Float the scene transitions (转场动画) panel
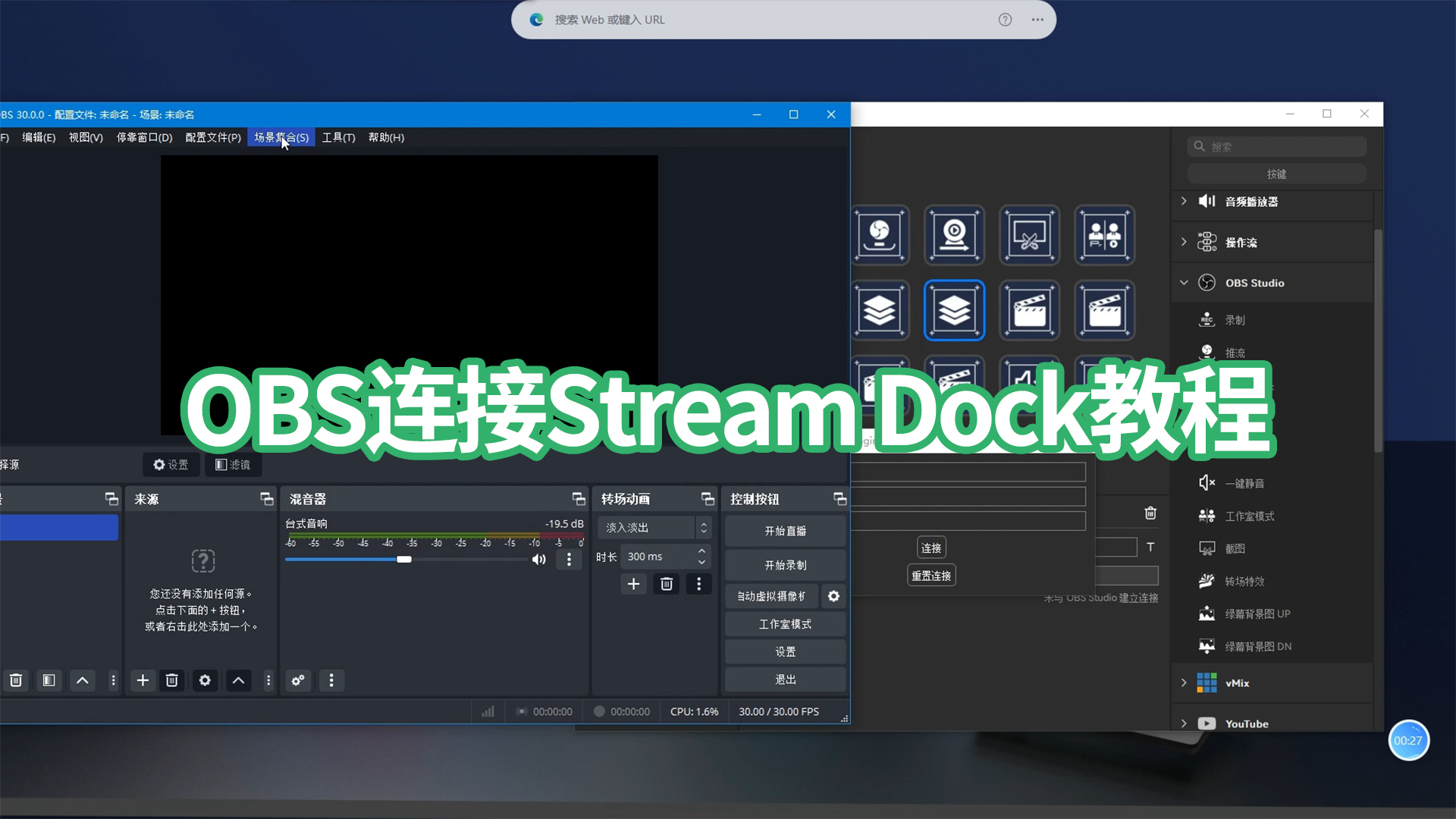Screen dimensions: 1456x819 click(x=708, y=499)
